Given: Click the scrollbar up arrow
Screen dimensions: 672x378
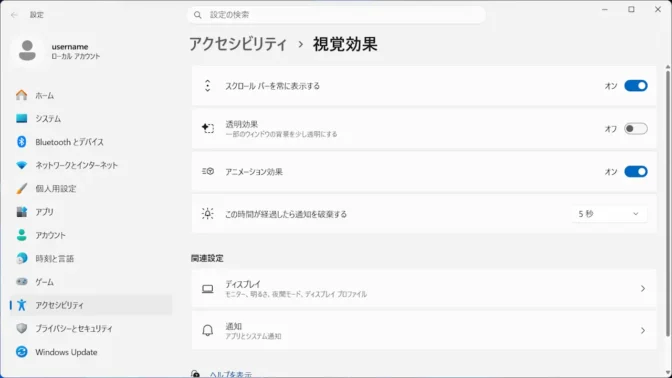Looking at the screenshot, I should click(668, 67).
